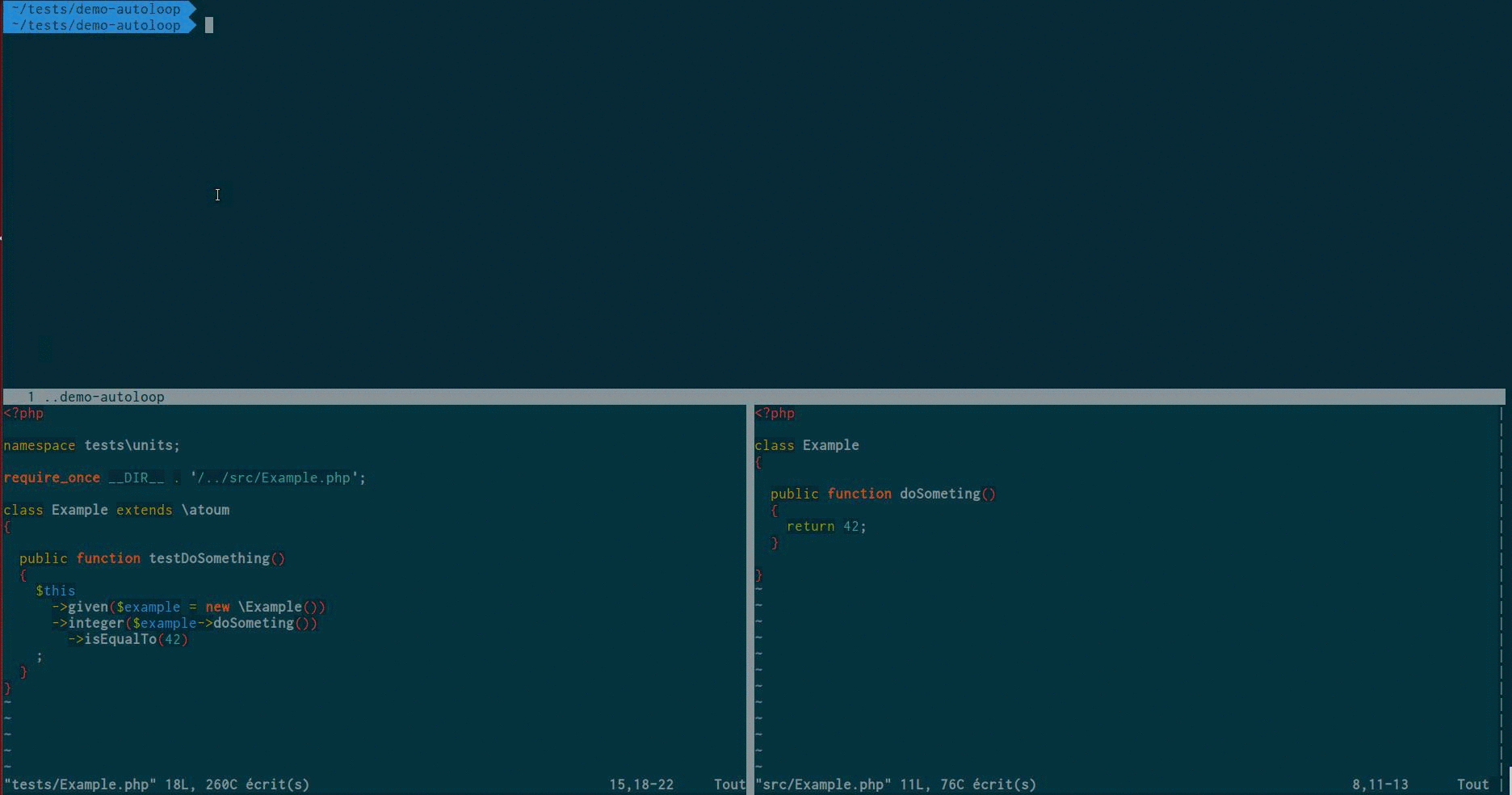The height and width of the screenshot is (795, 1512).
Task: Click the ->integer($example->doSometing()) line
Action: (185, 623)
